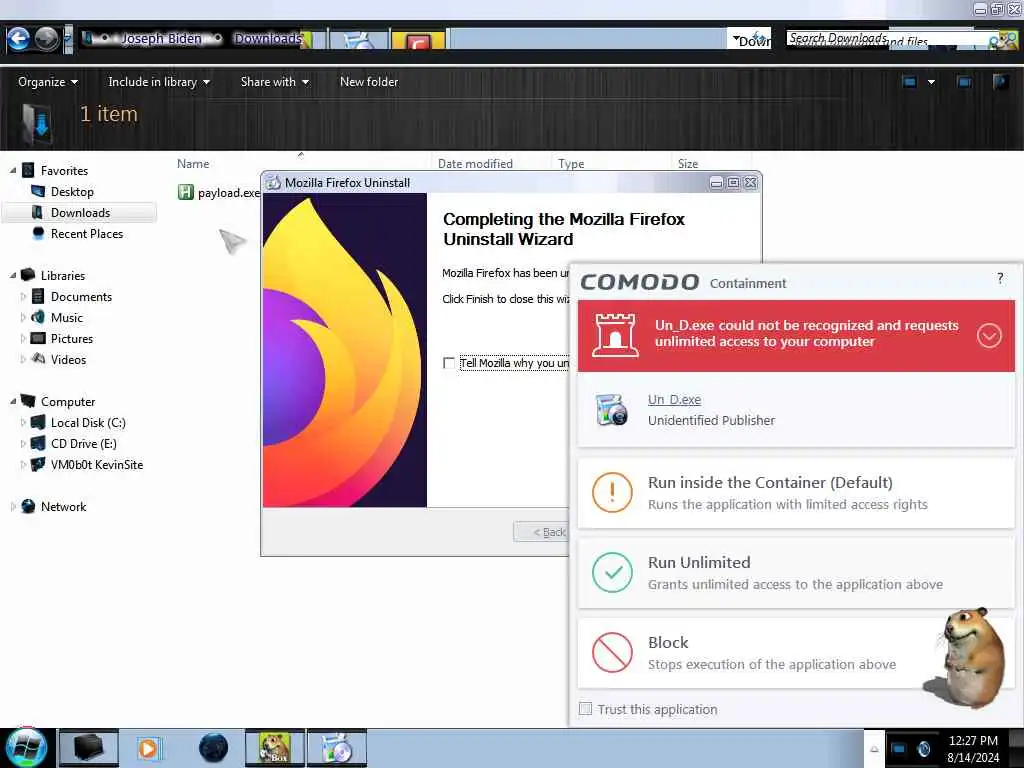Toggle the preview pane icon
This screenshot has height=768, width=1024.
(x=964, y=82)
